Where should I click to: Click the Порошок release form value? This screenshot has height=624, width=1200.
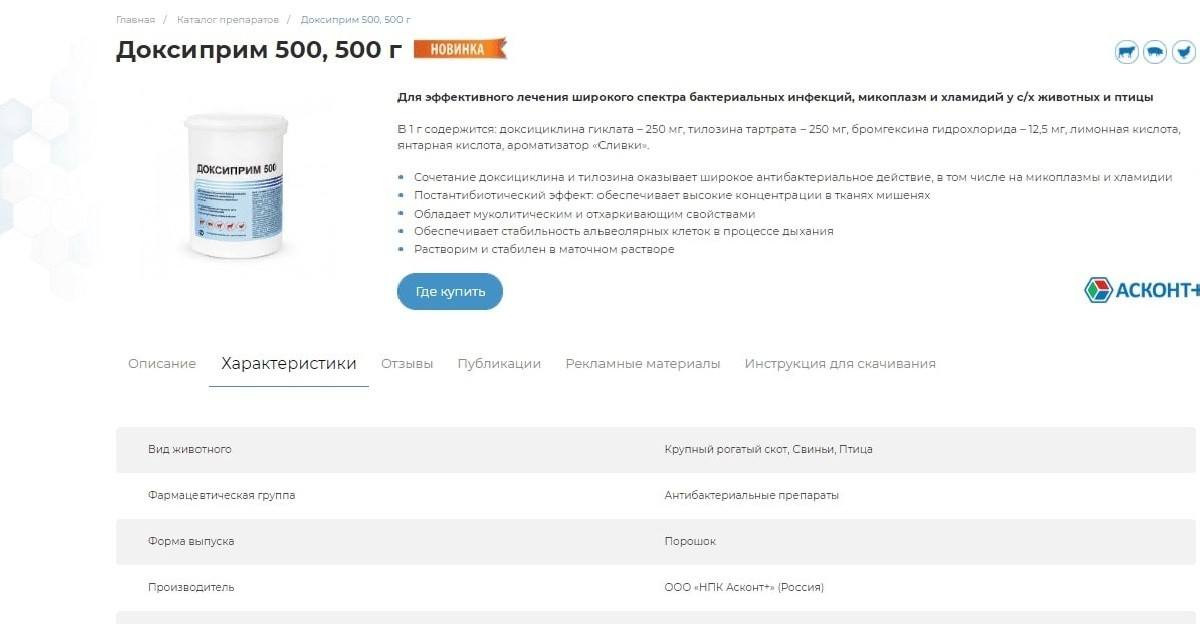click(x=690, y=541)
